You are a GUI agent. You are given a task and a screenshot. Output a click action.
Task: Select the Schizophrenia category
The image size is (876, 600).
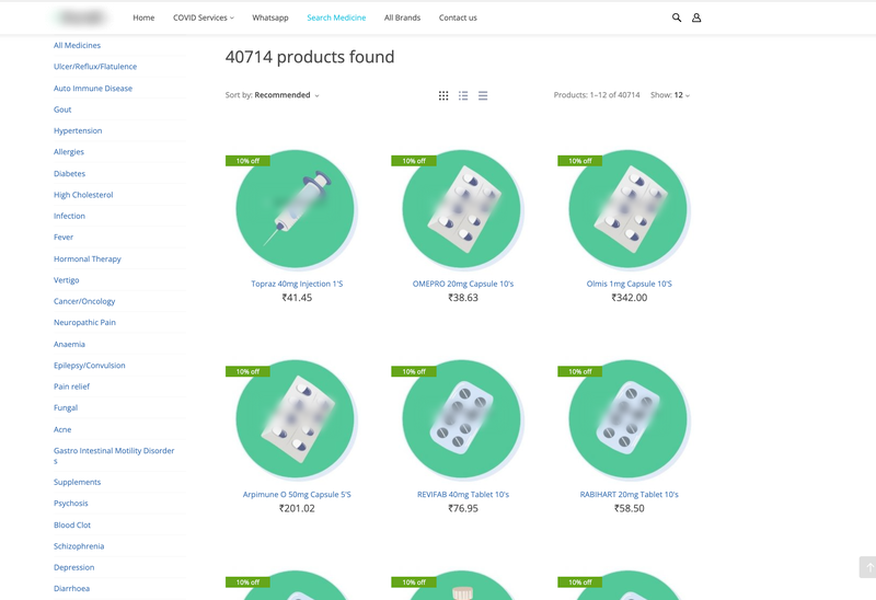click(79, 547)
